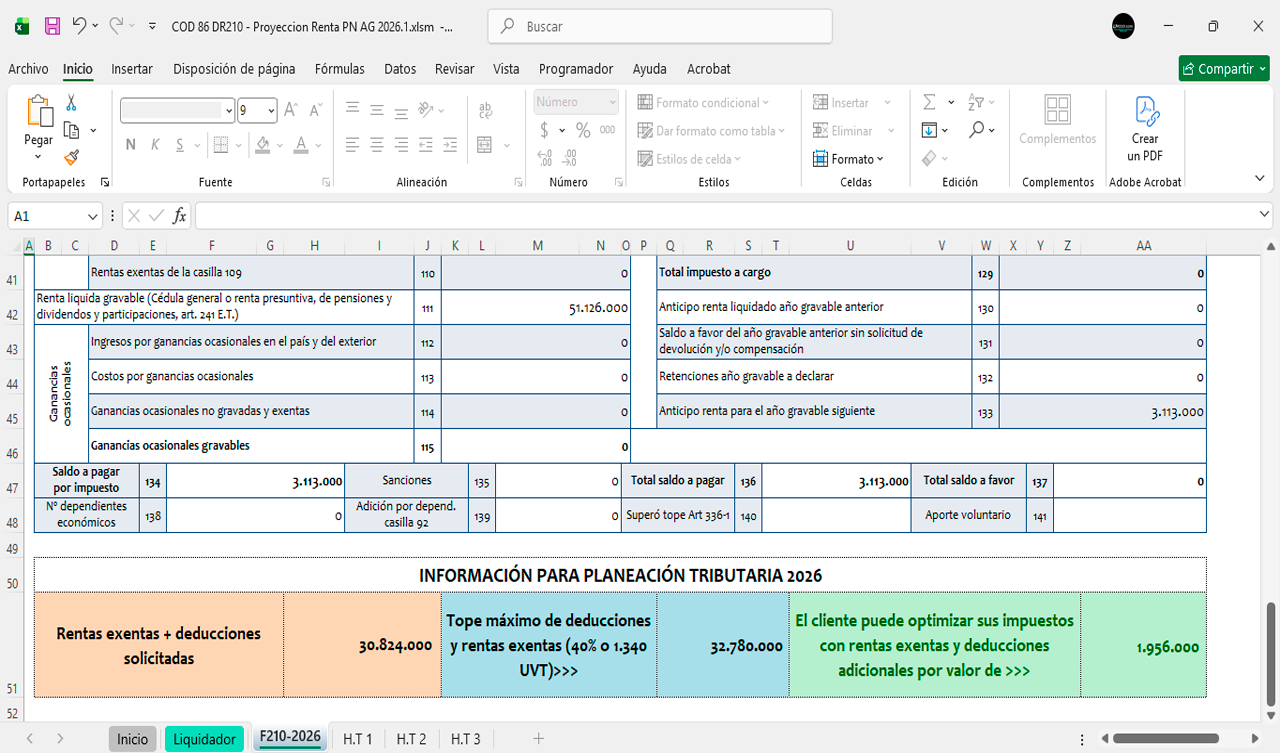Add a new sheet with plus button
Screen dimensions: 1280x753
pos(538,739)
